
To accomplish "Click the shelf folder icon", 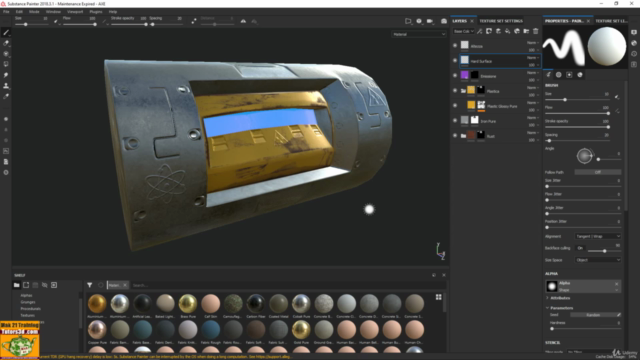I will pyautogui.click(x=17, y=285).
